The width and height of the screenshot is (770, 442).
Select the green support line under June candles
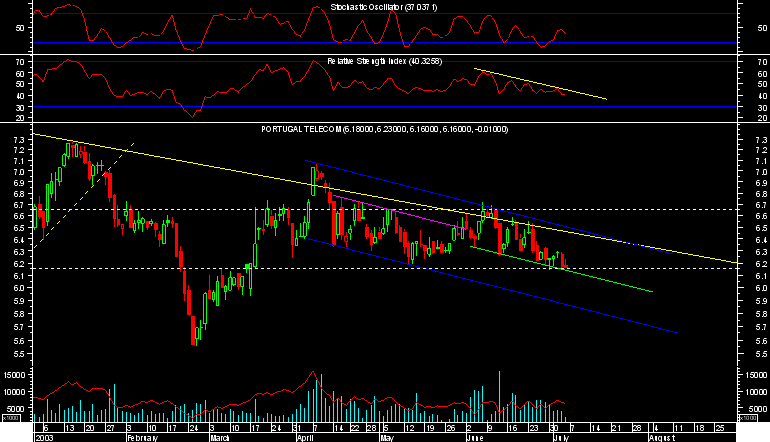pos(561,269)
